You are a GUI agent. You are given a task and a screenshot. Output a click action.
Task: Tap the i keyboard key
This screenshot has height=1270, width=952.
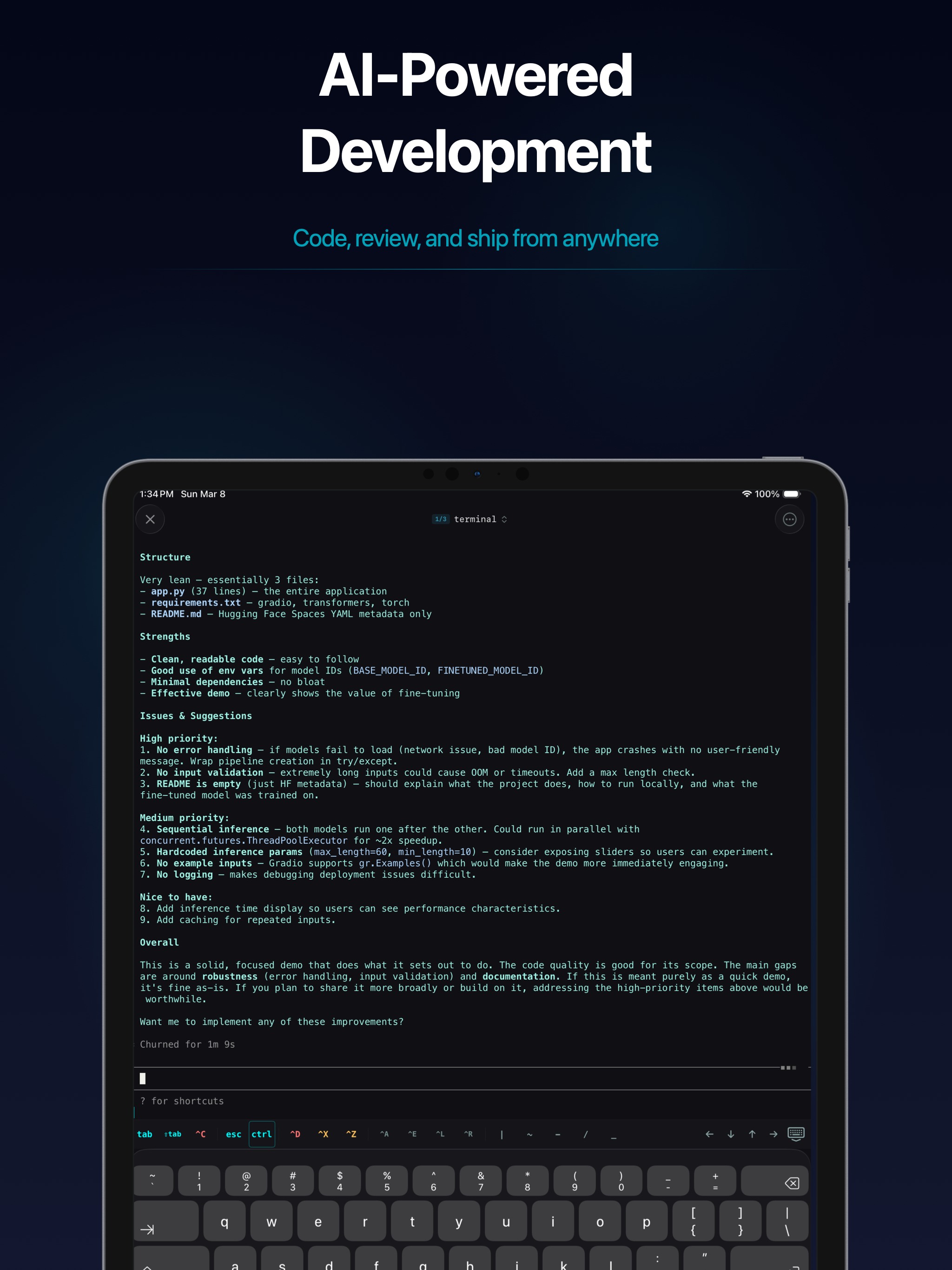click(x=553, y=1221)
